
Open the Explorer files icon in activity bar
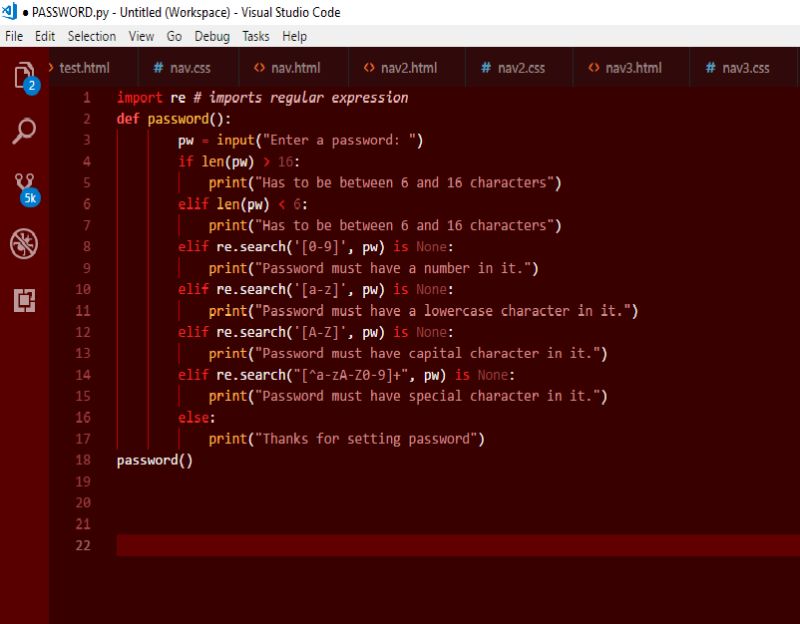(24, 76)
